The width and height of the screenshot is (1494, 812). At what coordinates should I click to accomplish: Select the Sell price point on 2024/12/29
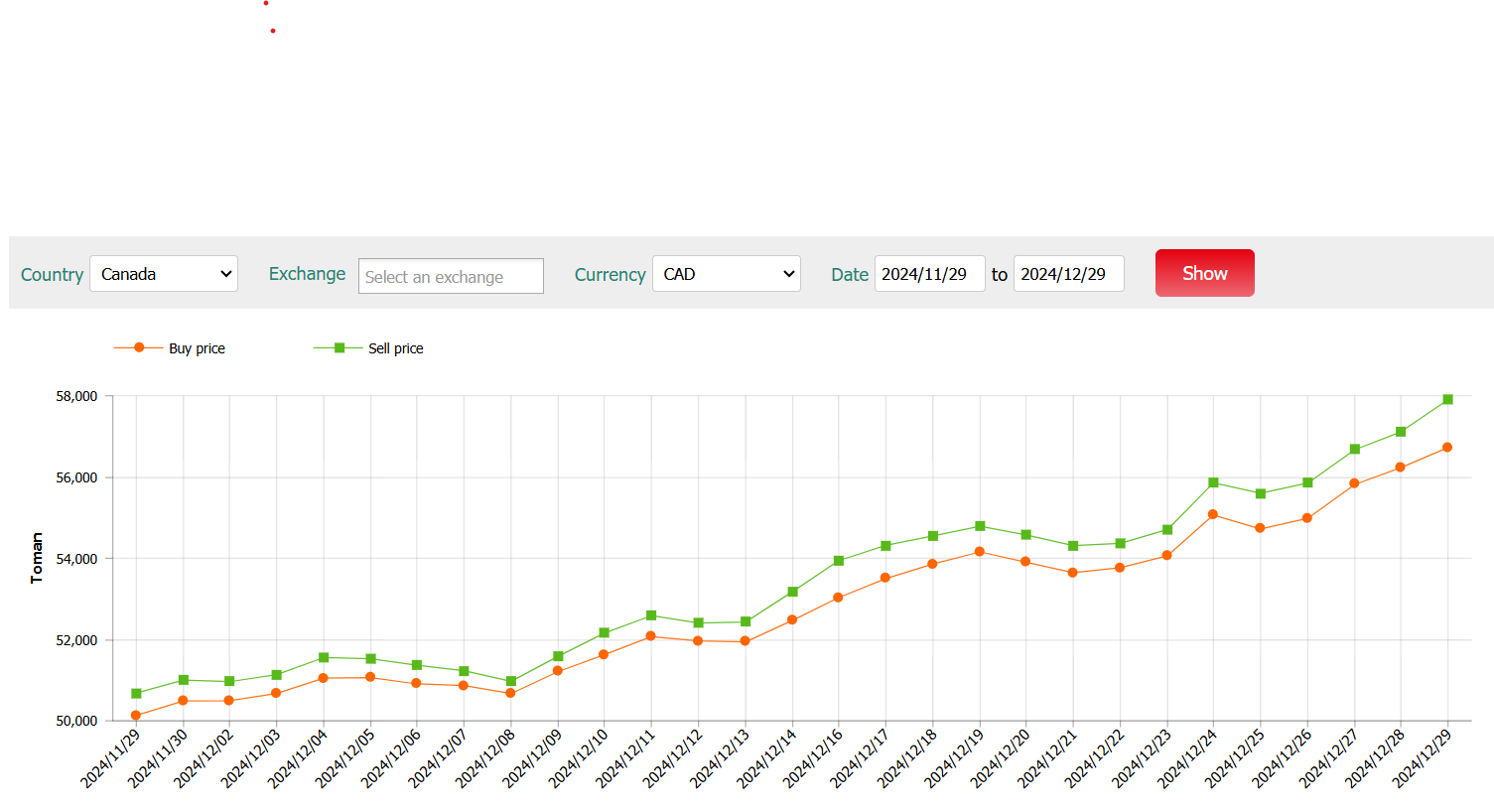pyautogui.click(x=1447, y=399)
